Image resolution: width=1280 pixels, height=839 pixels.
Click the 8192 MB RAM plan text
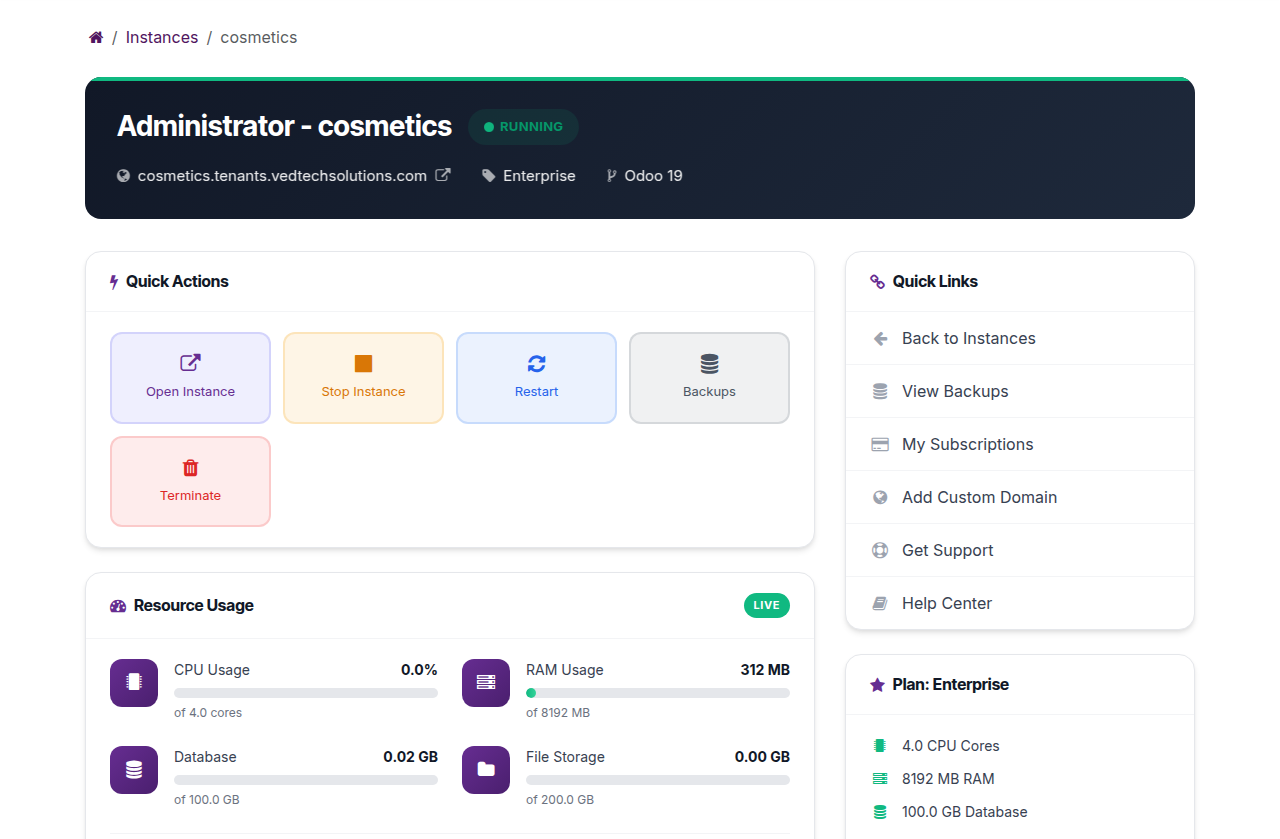(948, 779)
